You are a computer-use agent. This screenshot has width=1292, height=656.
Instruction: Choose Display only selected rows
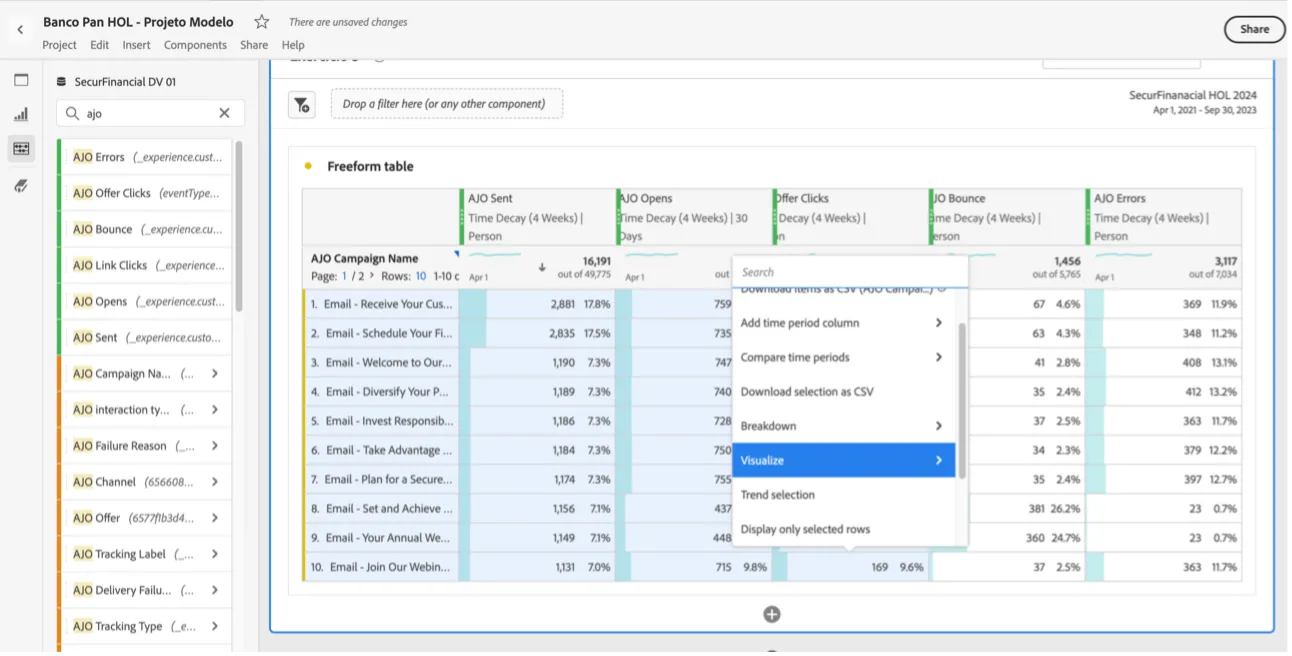pyautogui.click(x=844, y=530)
